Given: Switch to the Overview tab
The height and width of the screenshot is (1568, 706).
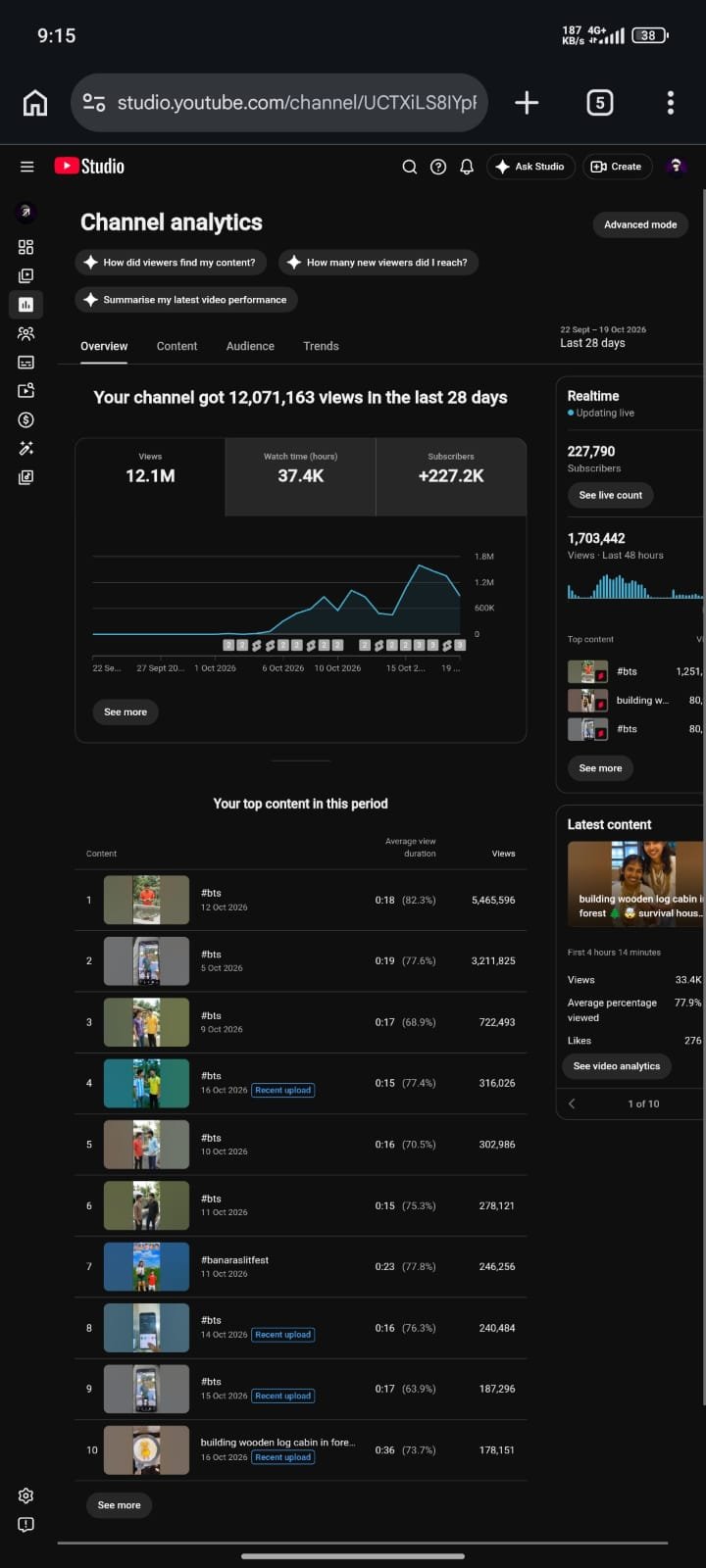Looking at the screenshot, I should [104, 346].
